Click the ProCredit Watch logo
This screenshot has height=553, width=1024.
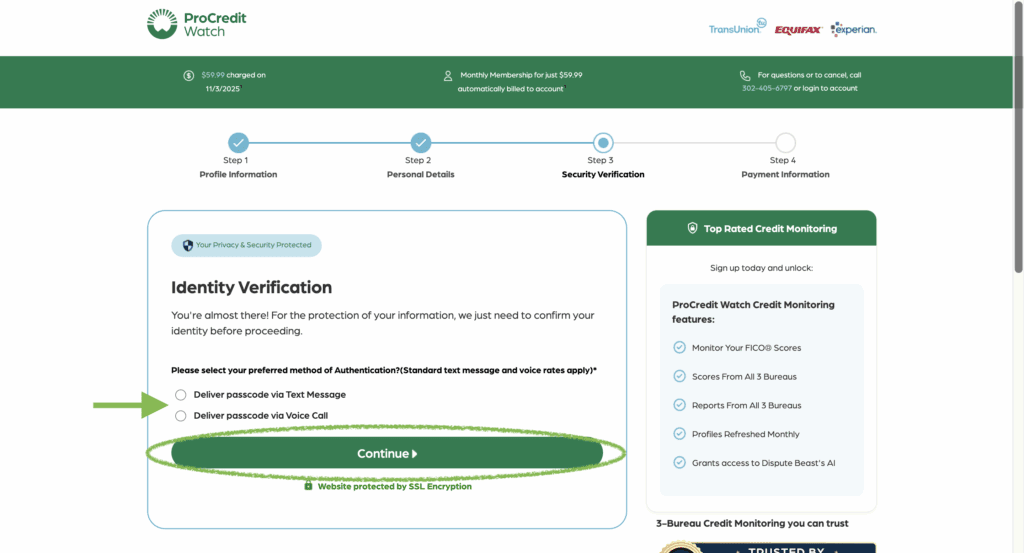(196, 25)
